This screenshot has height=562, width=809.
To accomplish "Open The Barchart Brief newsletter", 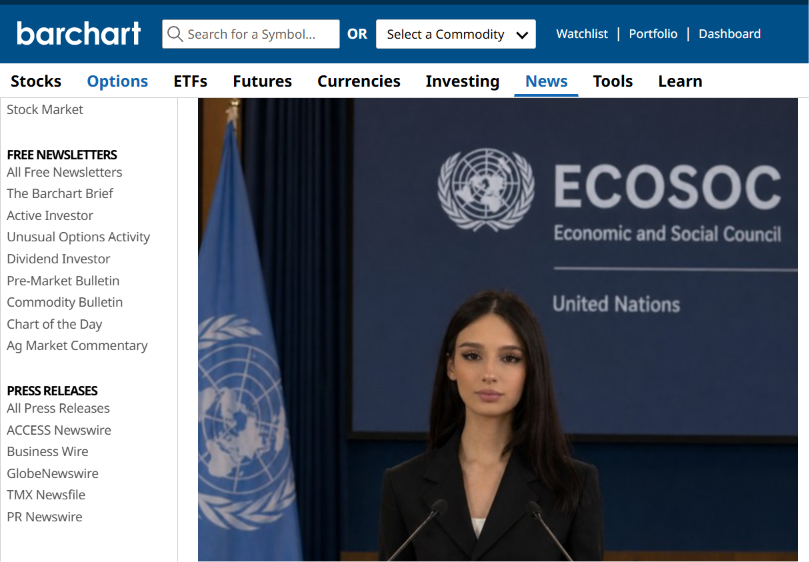I will pyautogui.click(x=60, y=194).
